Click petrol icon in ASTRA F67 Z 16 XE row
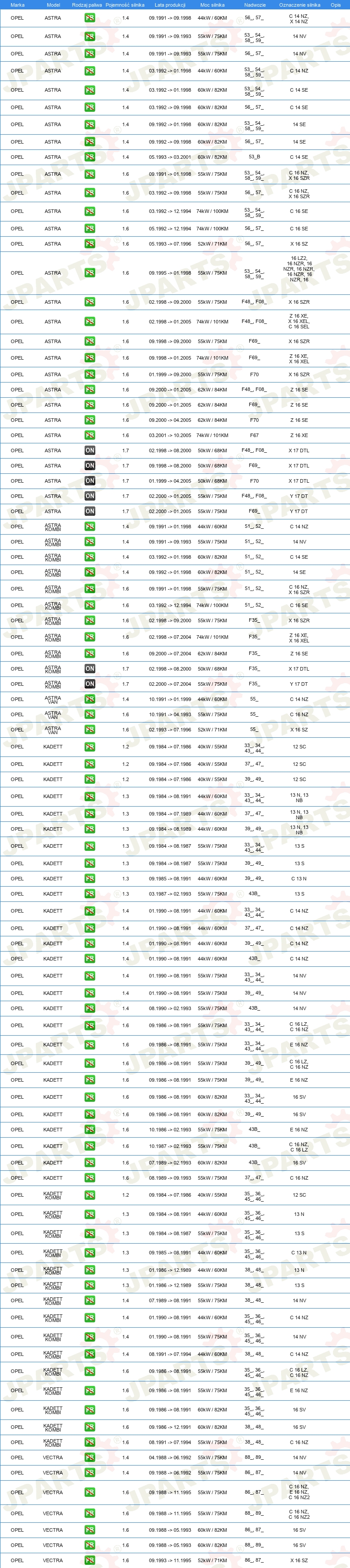The height and width of the screenshot is (1568, 350). (x=90, y=435)
